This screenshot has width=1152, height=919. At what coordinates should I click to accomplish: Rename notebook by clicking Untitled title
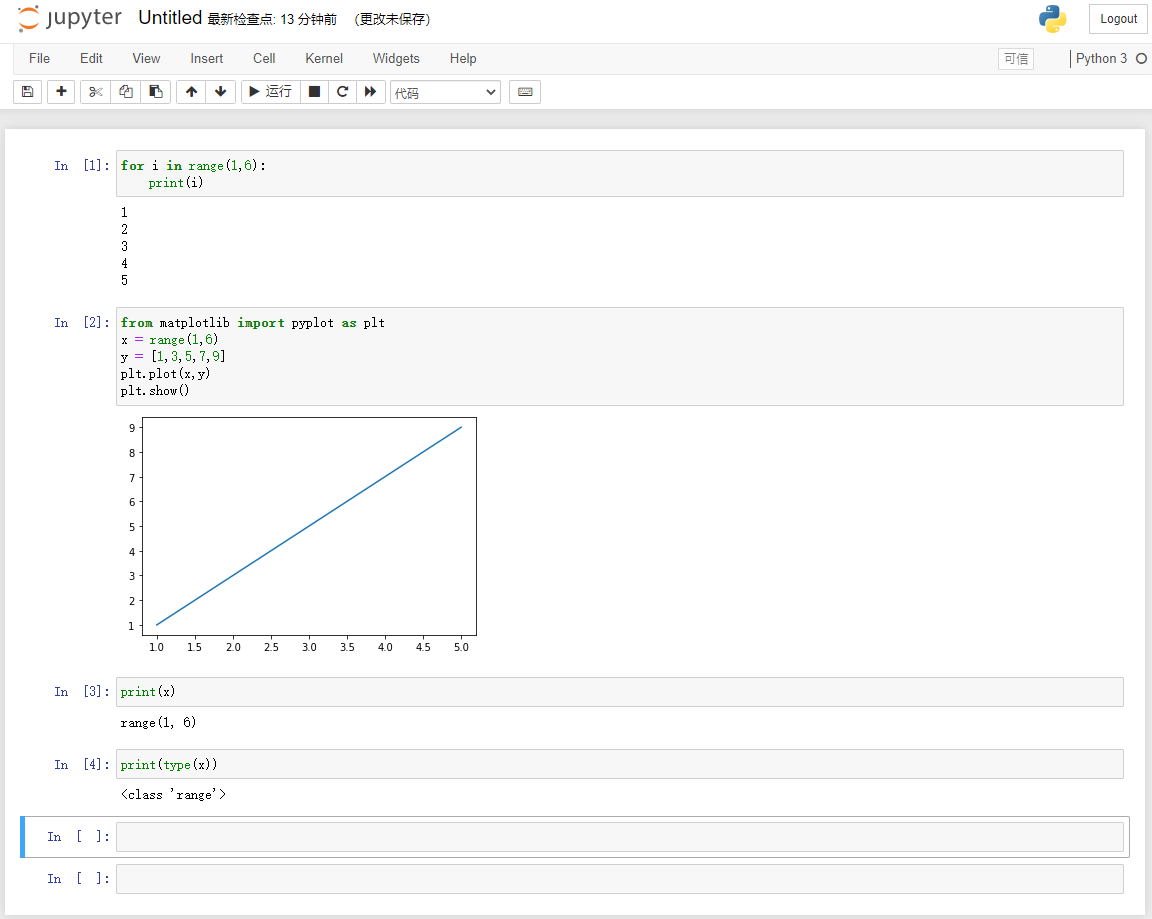tap(170, 18)
